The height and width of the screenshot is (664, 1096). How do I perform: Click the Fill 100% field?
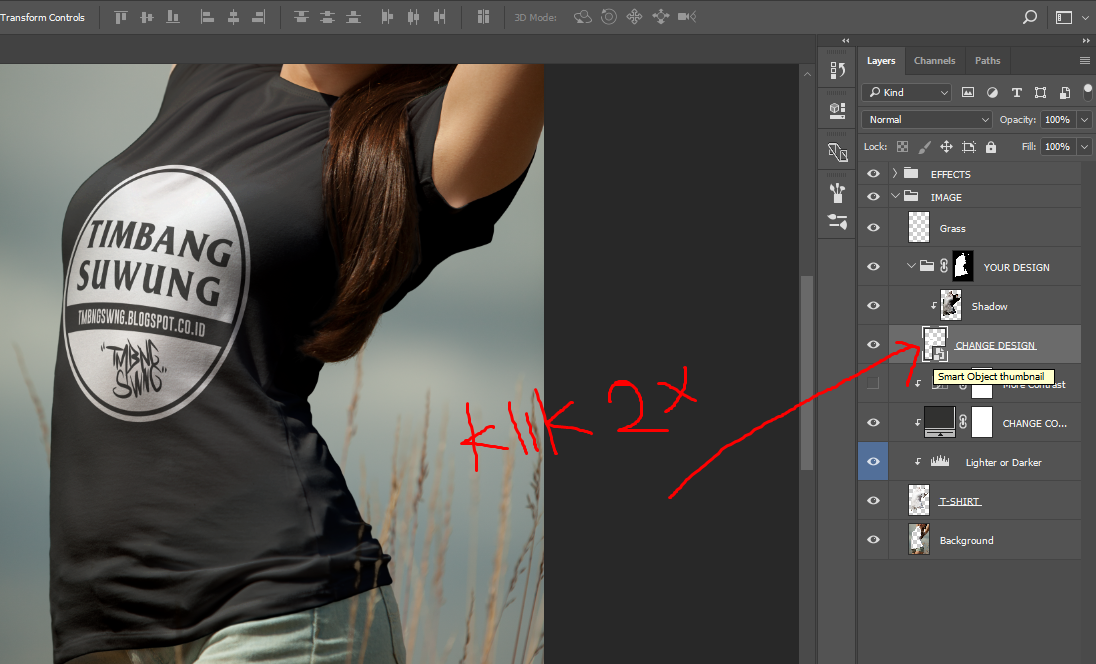point(1058,147)
